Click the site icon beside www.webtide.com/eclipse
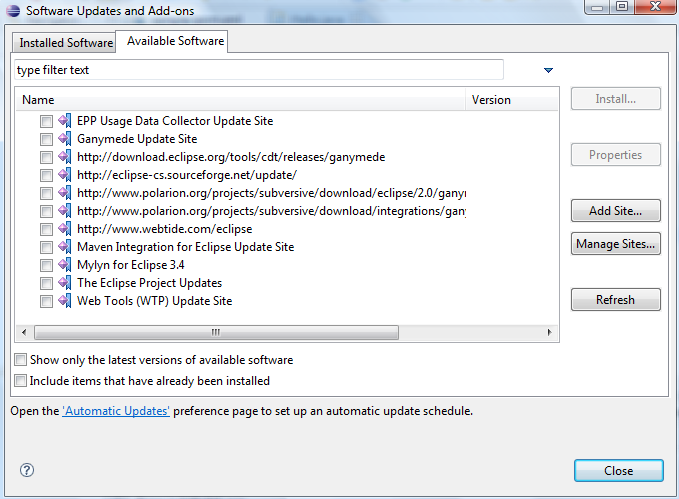679x499 pixels. click(65, 229)
